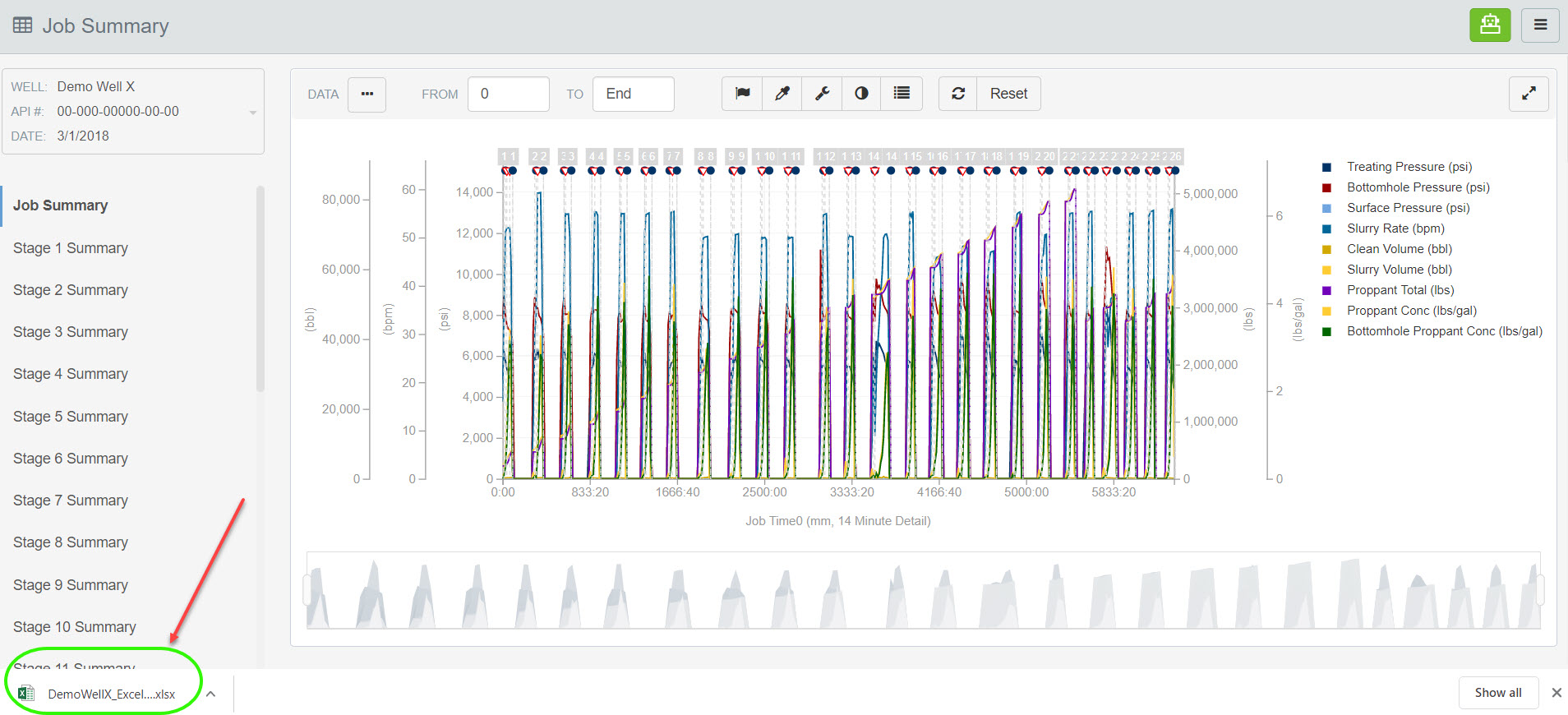Toggle Slurry Rate (bpm) legend entry
Viewport: 1568px width, 715px height.
click(1395, 228)
